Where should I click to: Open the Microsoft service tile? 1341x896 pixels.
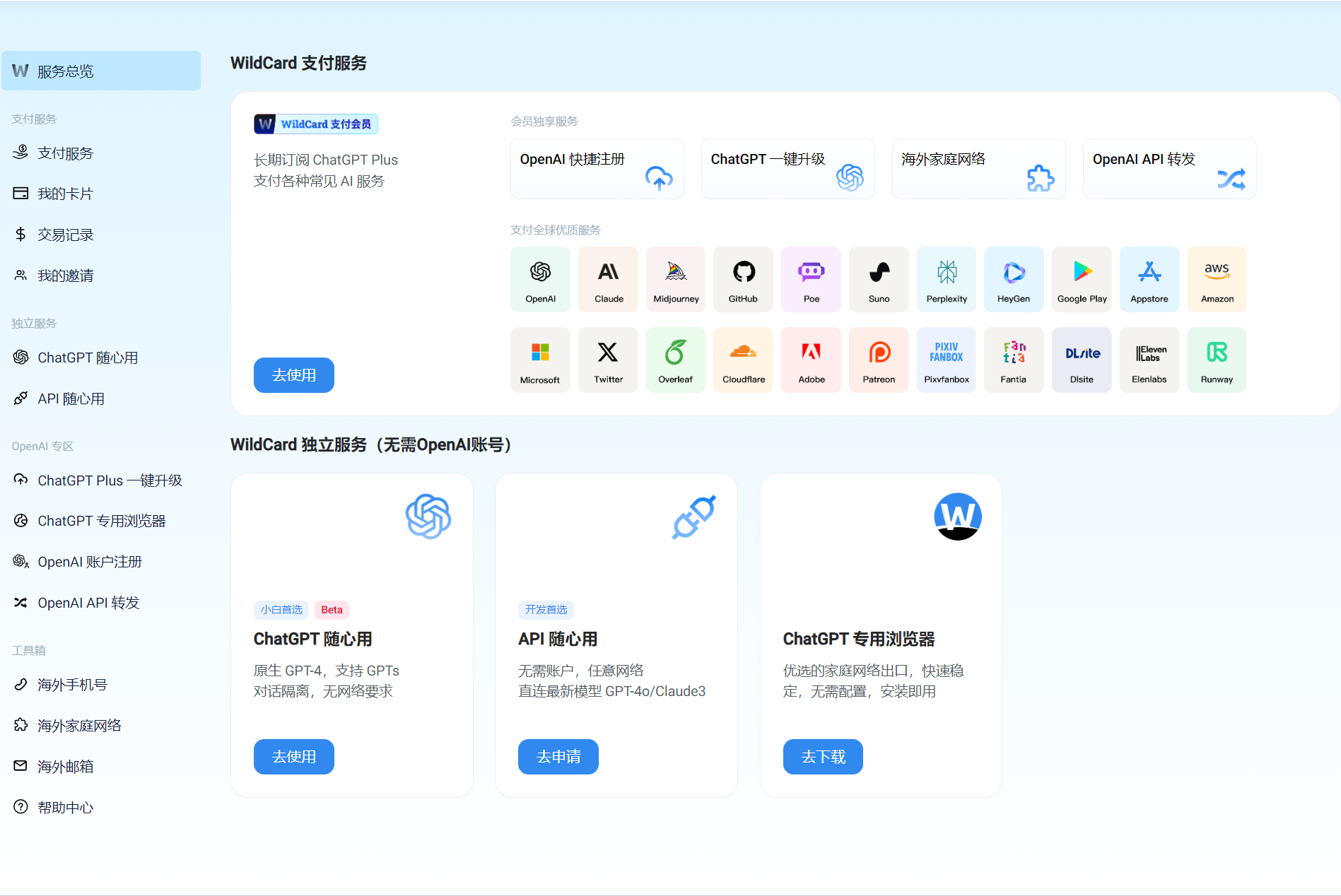540,360
